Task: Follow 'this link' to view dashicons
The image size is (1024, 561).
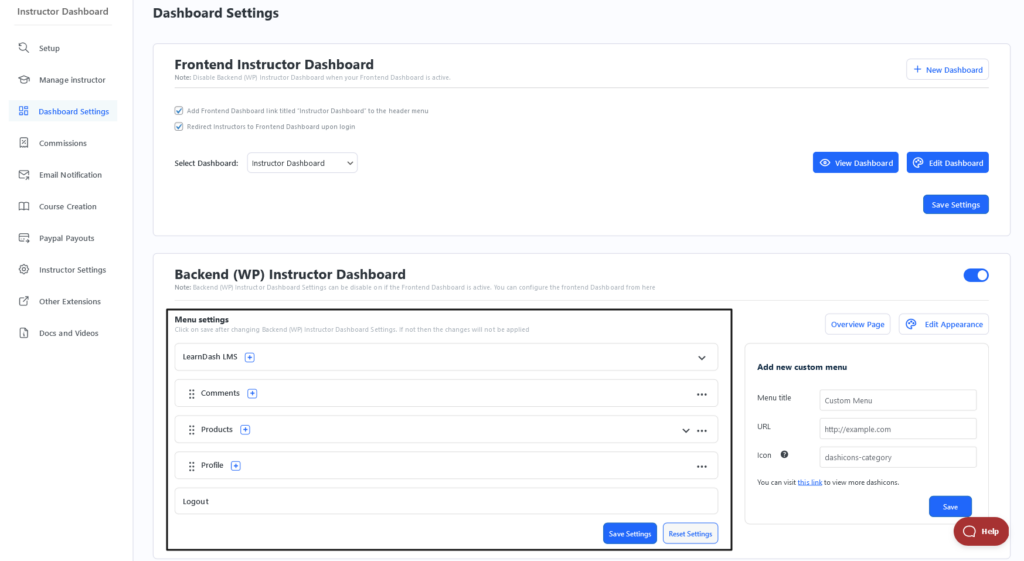Action: (x=809, y=482)
